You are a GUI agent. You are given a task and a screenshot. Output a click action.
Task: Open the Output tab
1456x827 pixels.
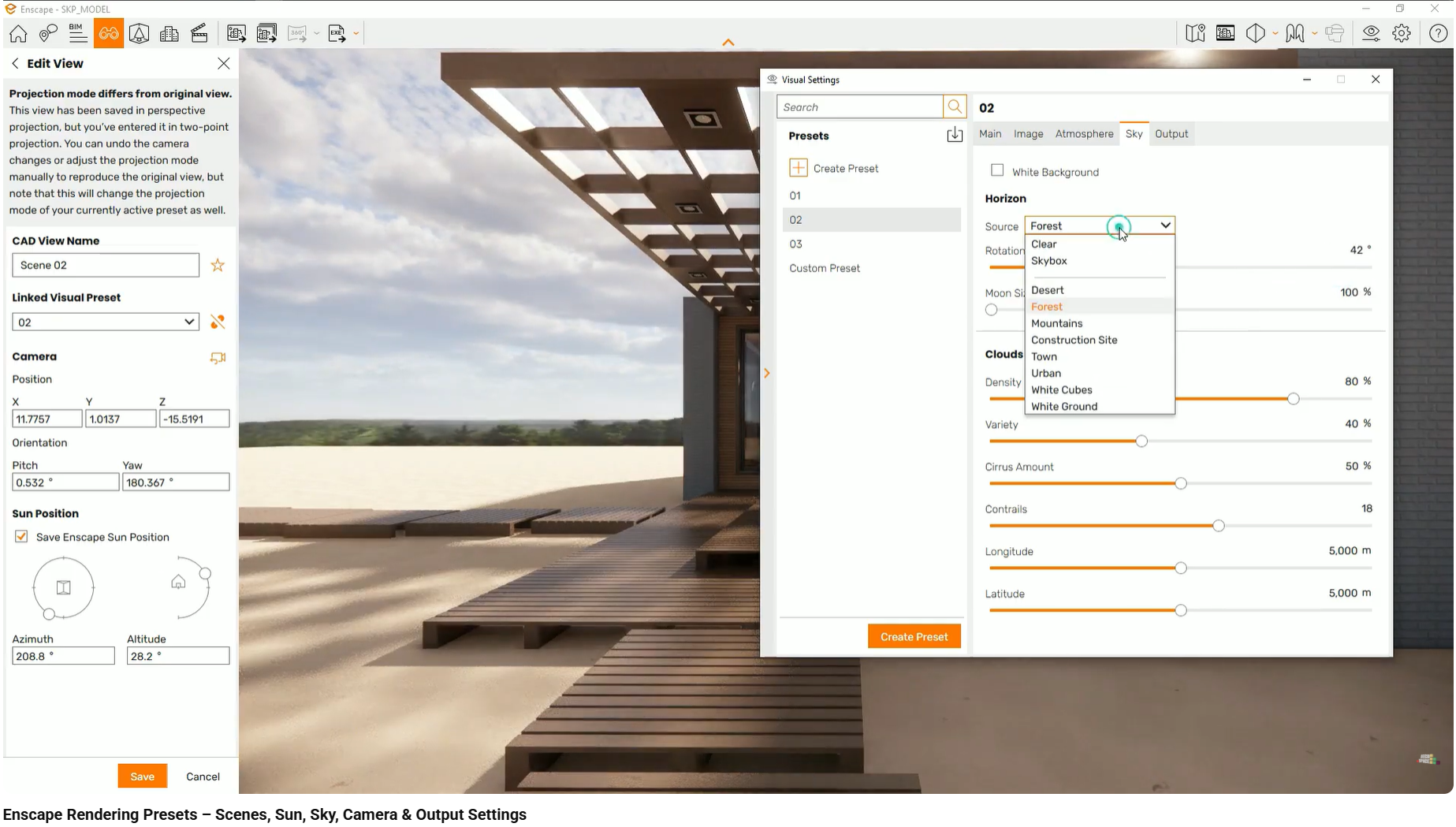click(1171, 134)
